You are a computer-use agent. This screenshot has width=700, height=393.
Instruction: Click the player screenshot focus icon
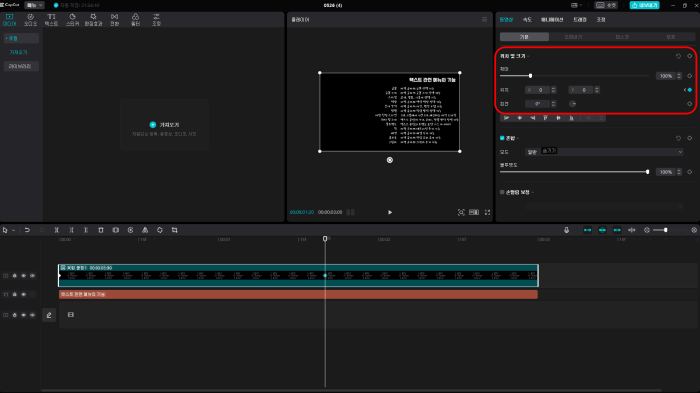tap(461, 213)
